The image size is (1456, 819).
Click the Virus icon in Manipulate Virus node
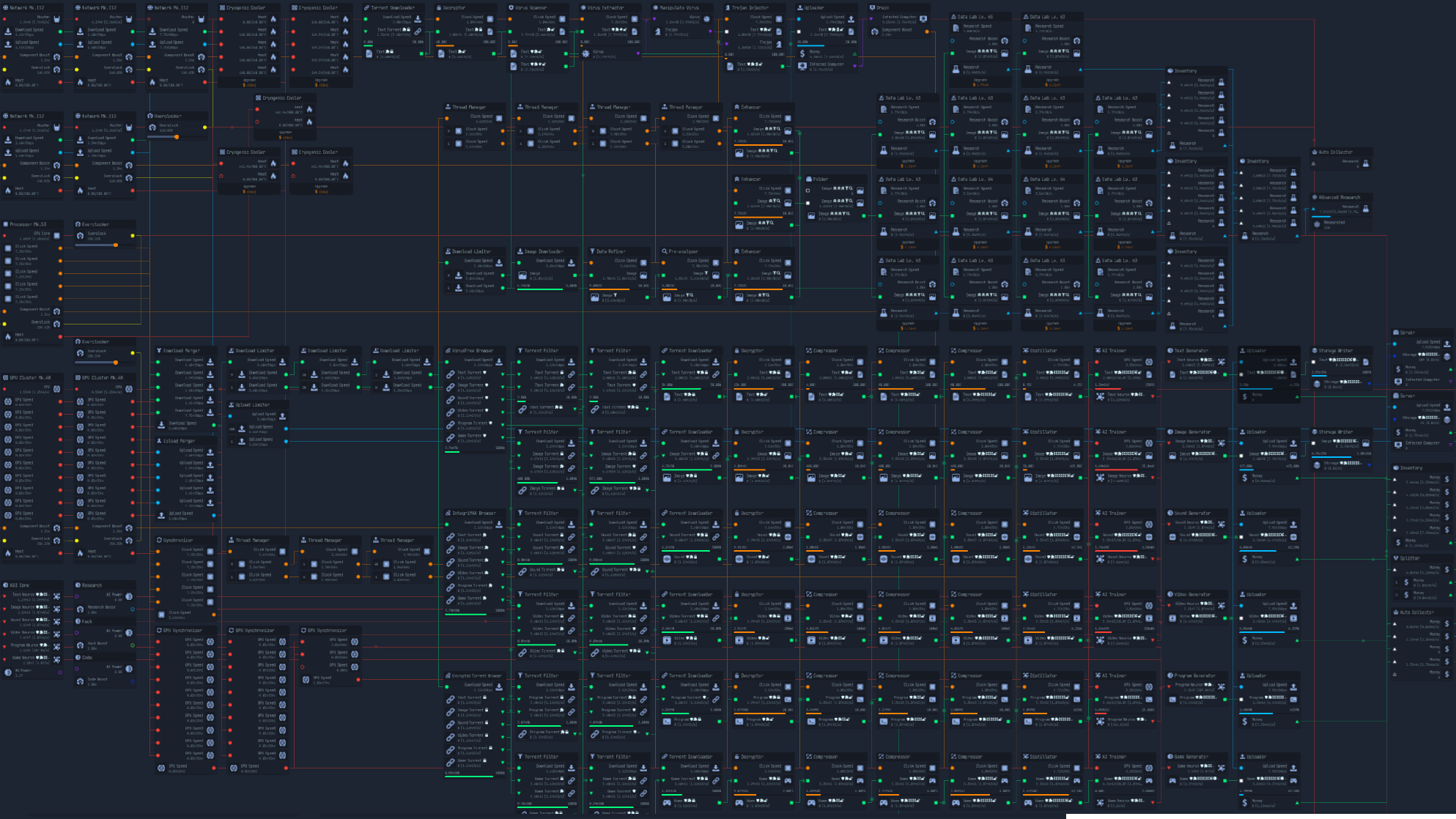pyautogui.click(x=706, y=19)
